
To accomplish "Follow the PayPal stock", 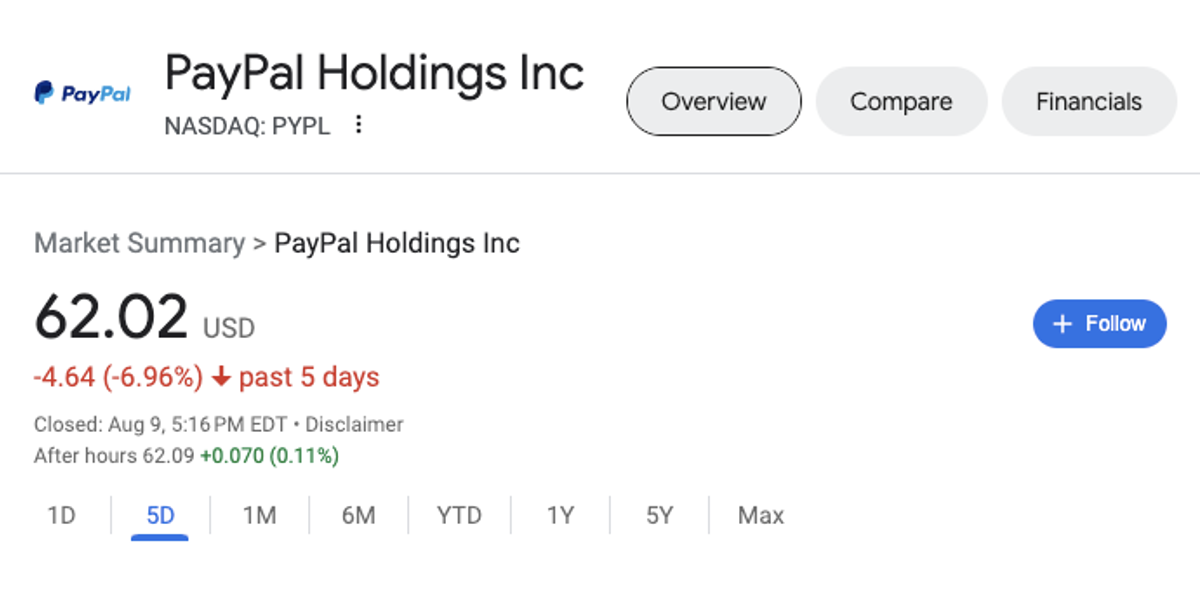I will pyautogui.click(x=1099, y=324).
